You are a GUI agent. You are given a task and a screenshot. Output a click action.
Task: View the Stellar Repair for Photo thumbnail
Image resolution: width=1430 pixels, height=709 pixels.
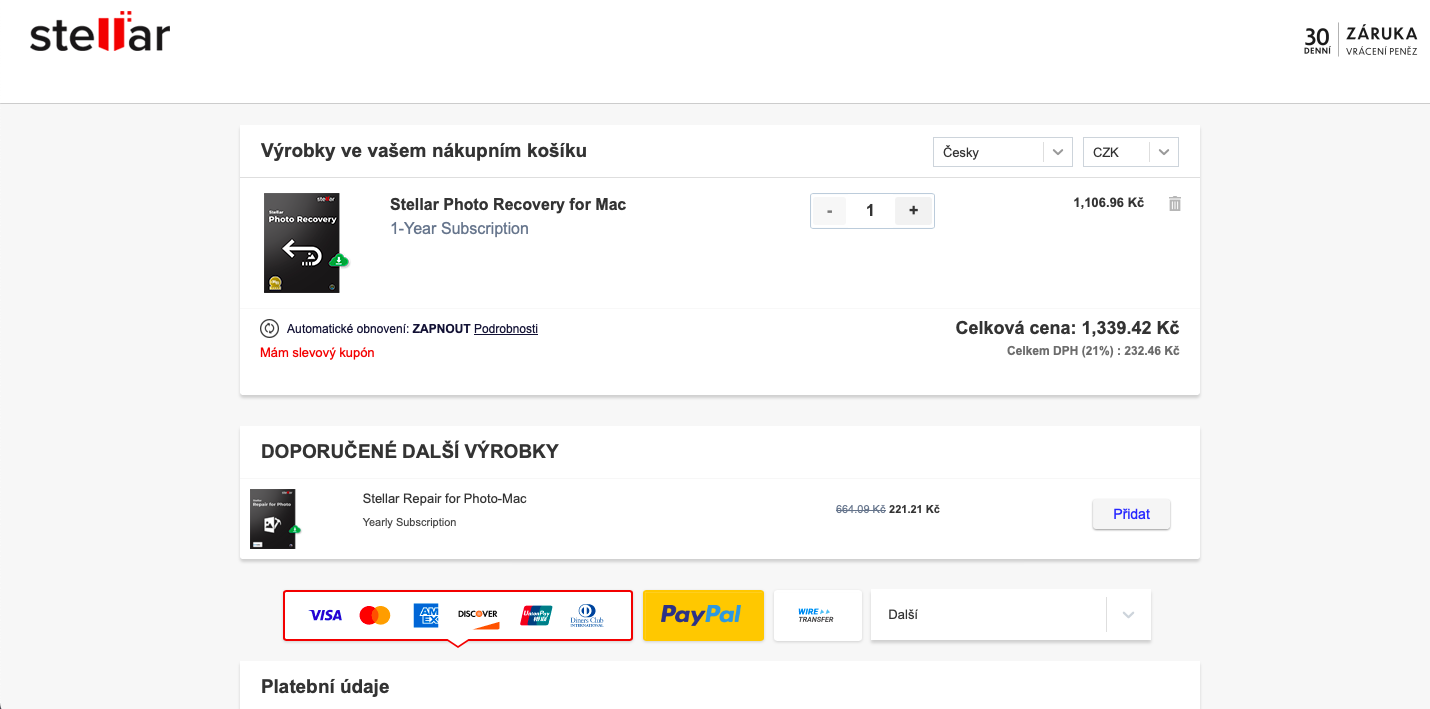tap(272, 518)
